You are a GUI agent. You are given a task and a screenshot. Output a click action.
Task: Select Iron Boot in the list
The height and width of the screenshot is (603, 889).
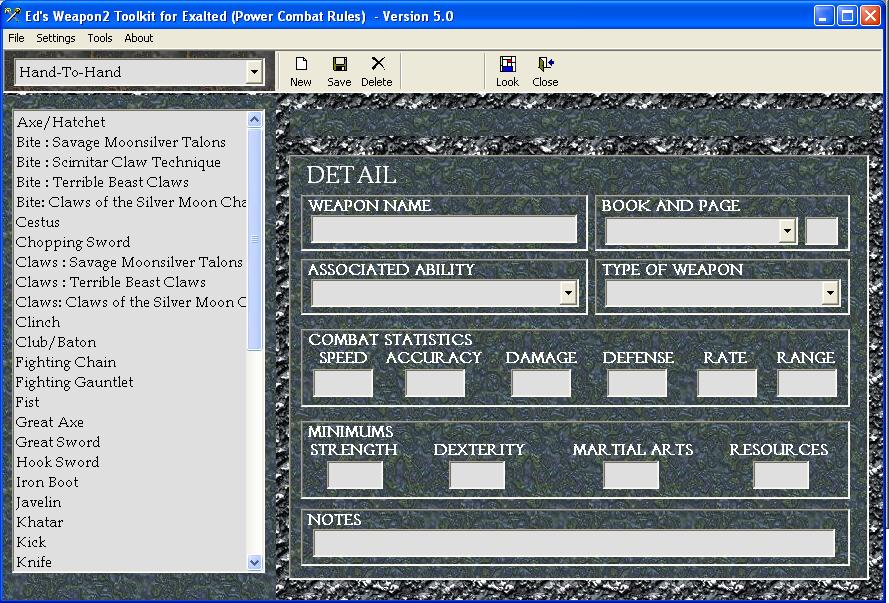point(48,482)
